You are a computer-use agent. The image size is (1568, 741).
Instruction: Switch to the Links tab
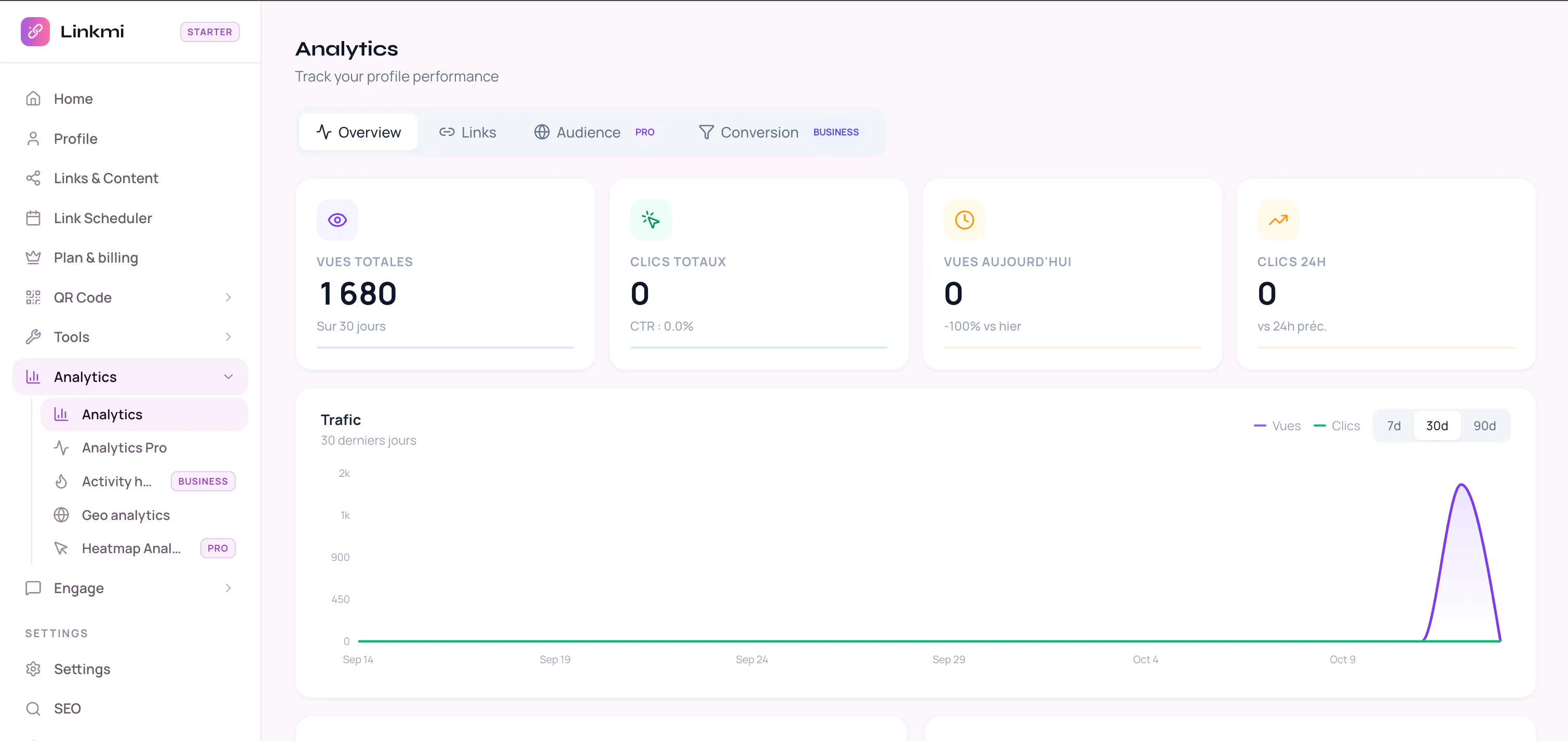pos(467,132)
